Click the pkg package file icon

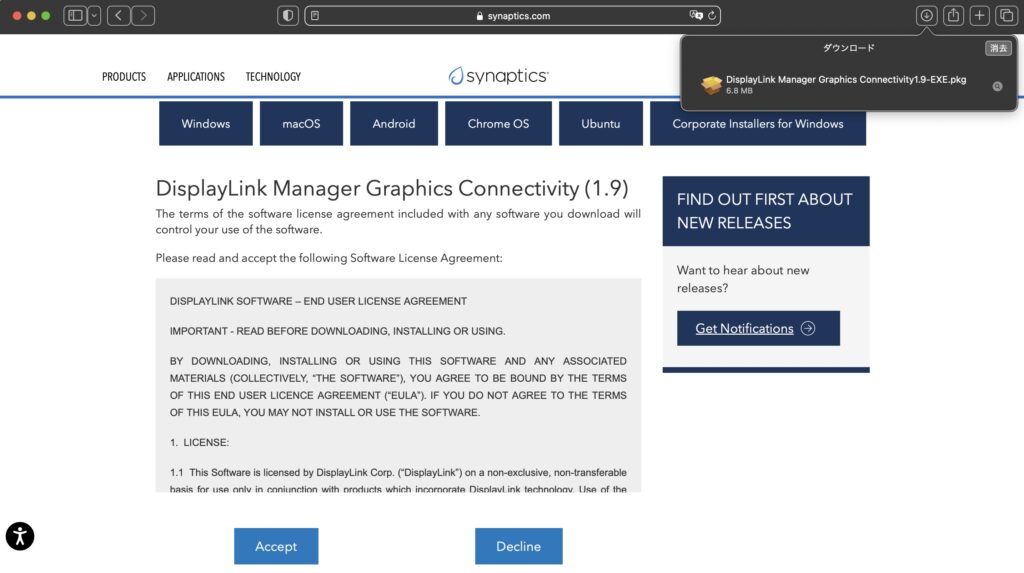pyautogui.click(x=711, y=84)
